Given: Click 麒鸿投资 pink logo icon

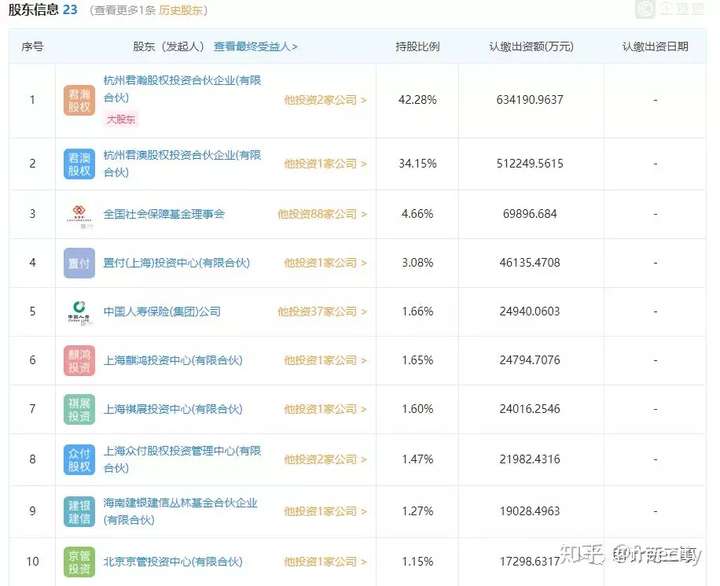Looking at the screenshot, I should pyautogui.click(x=79, y=361).
